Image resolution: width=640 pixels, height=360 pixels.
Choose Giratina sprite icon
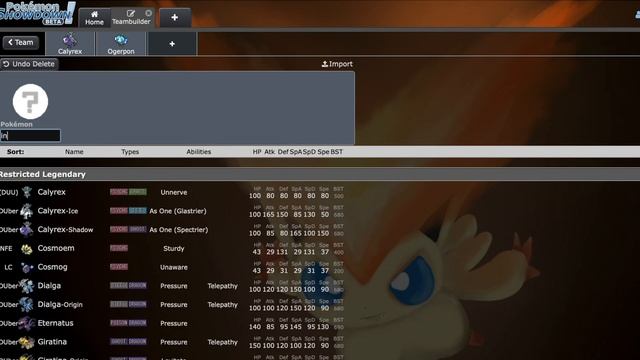(27, 342)
